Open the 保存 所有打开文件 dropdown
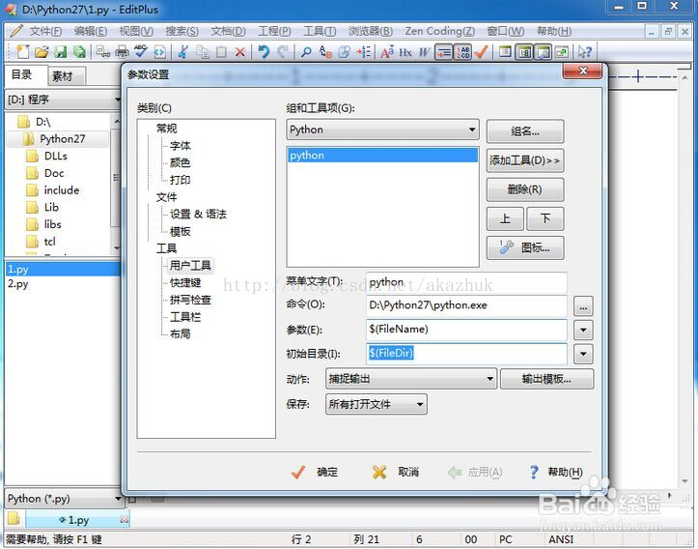 tap(376, 404)
